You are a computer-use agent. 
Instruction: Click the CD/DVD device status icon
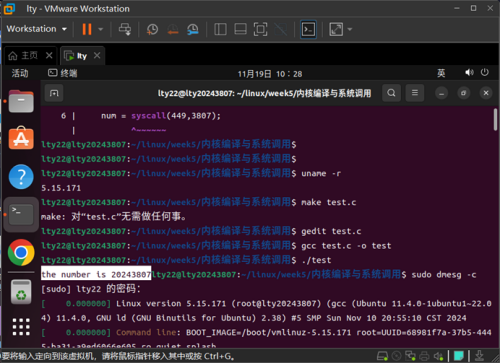396,356
